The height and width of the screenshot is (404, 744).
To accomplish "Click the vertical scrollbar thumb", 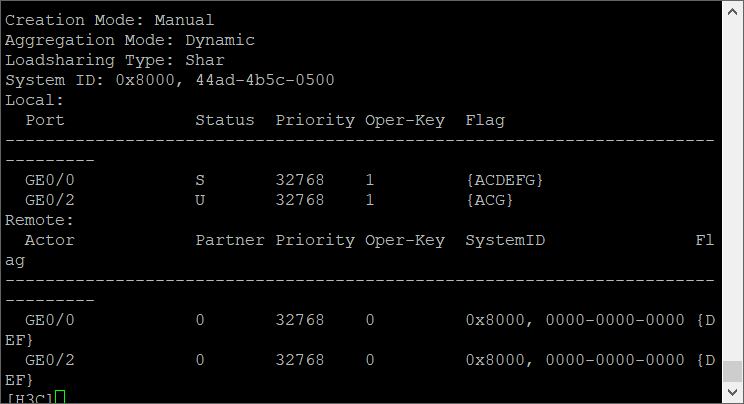I will pos(735,372).
